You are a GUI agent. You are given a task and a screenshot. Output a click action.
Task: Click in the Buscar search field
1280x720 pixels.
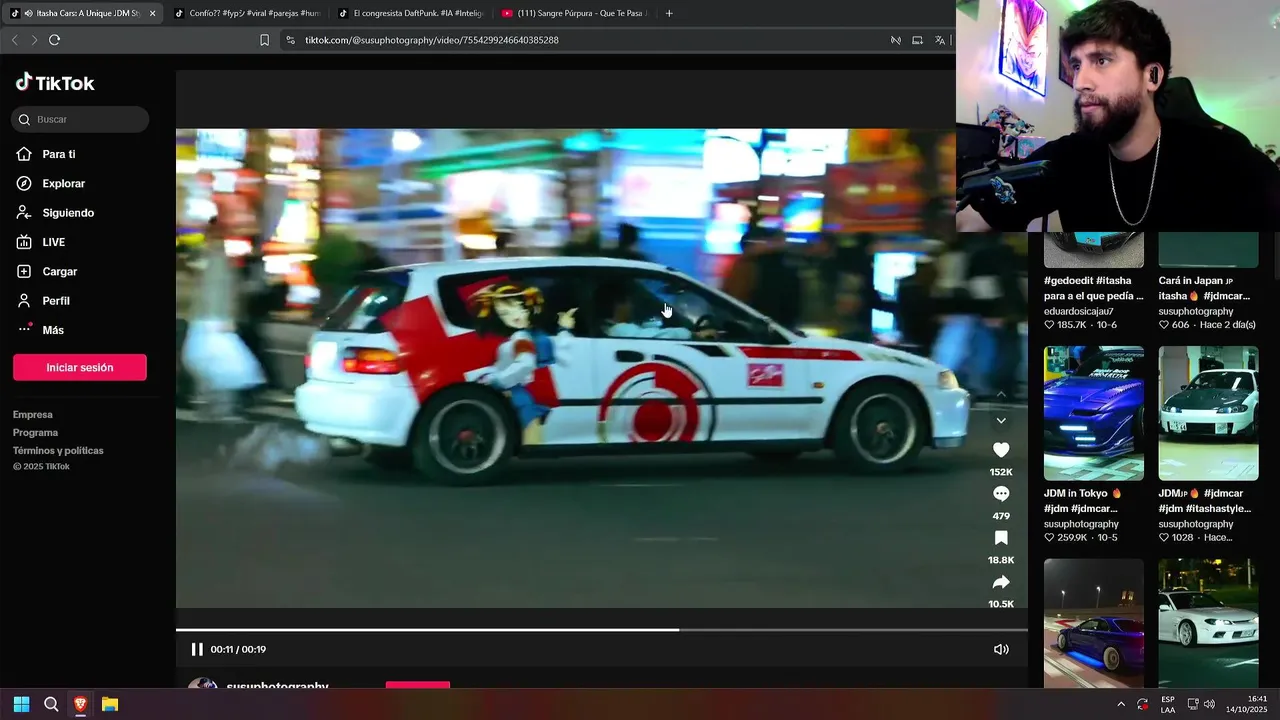80,119
